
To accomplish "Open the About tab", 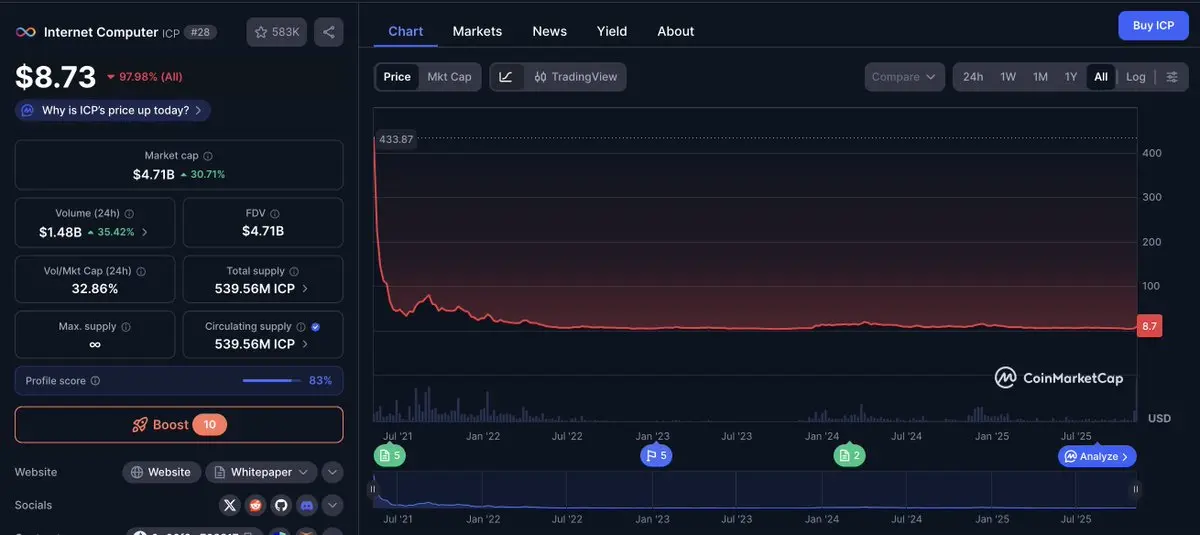I will click(676, 31).
